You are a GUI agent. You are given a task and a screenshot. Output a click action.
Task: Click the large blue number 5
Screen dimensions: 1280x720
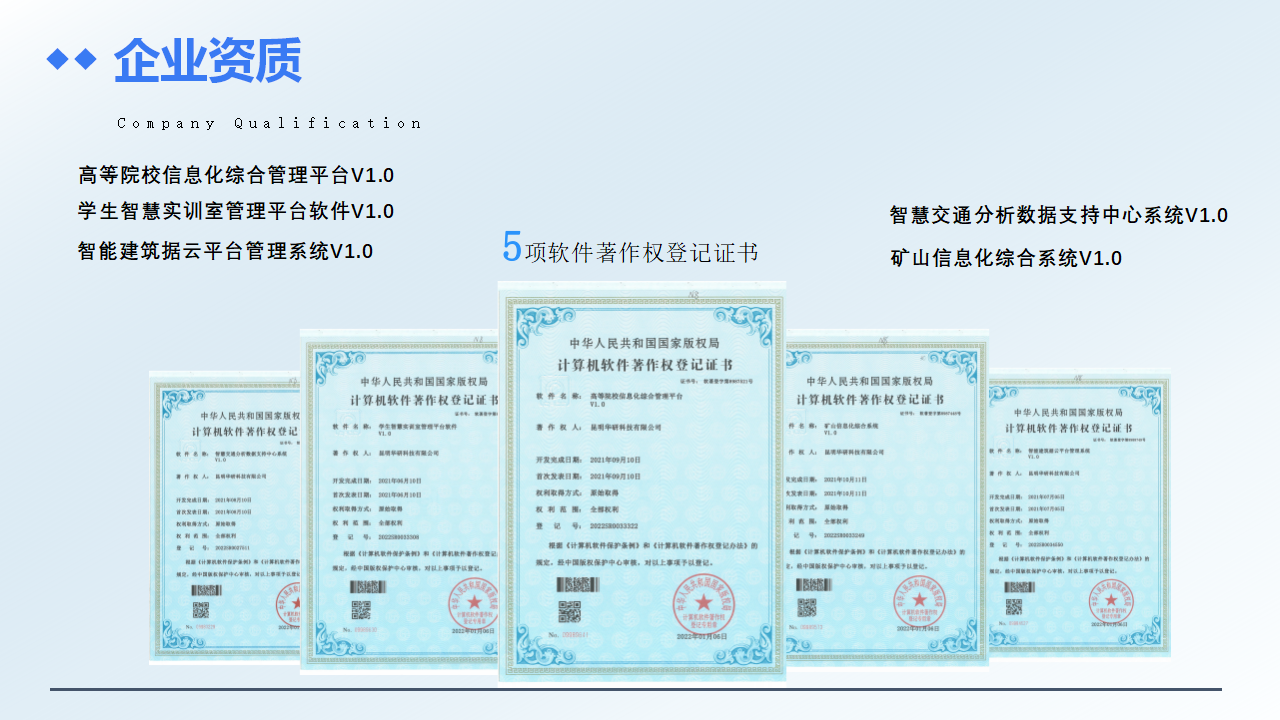point(512,247)
